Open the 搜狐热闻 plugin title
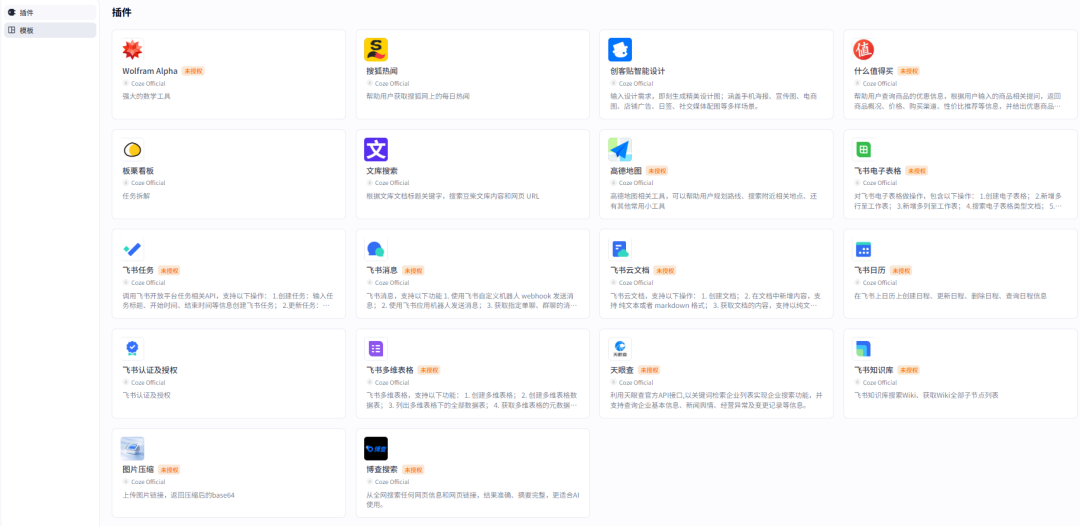Viewport: 1080px width, 526px height. click(x=382, y=71)
